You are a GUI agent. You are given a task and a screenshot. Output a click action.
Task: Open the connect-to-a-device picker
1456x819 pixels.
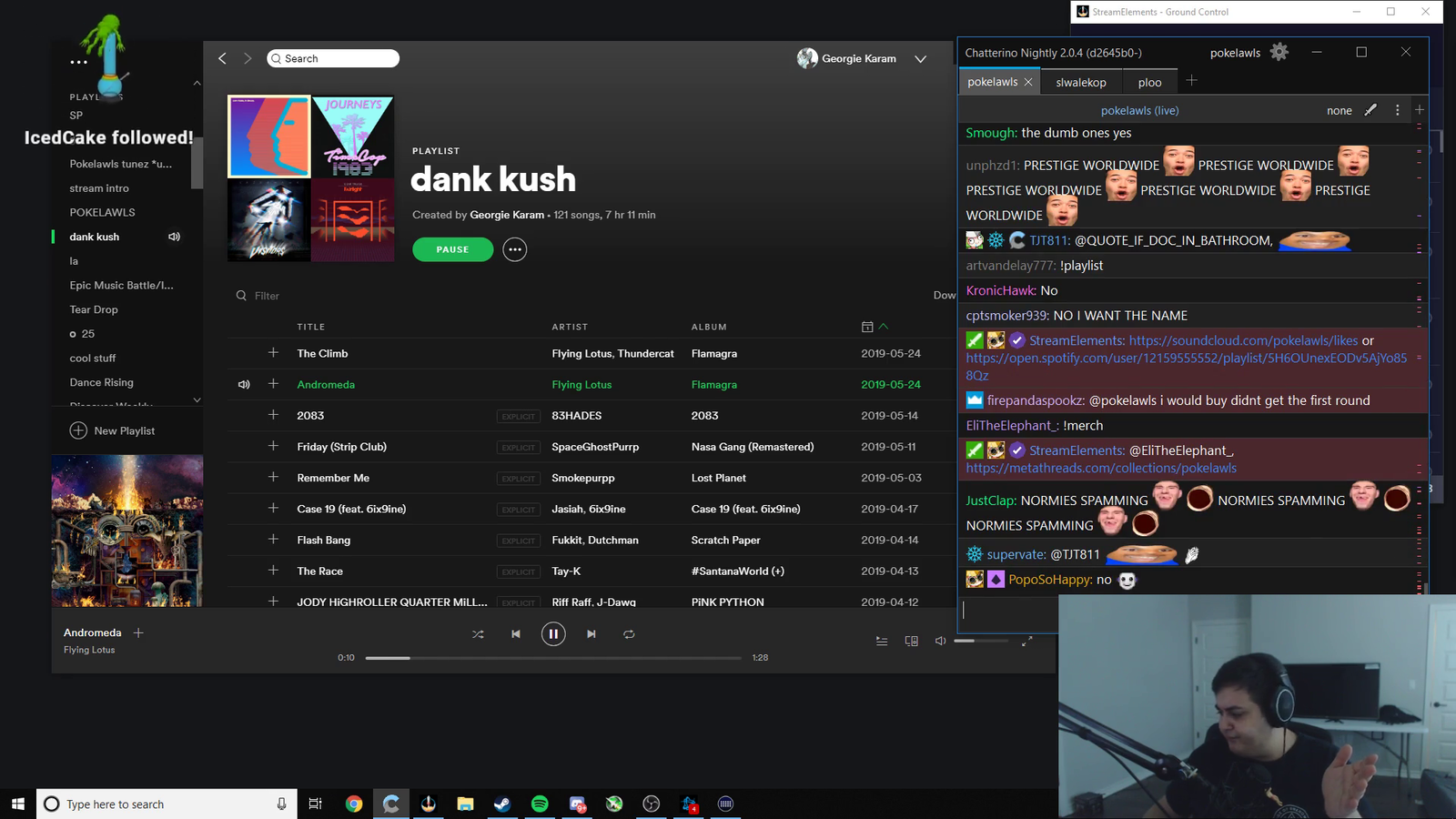[x=911, y=641]
